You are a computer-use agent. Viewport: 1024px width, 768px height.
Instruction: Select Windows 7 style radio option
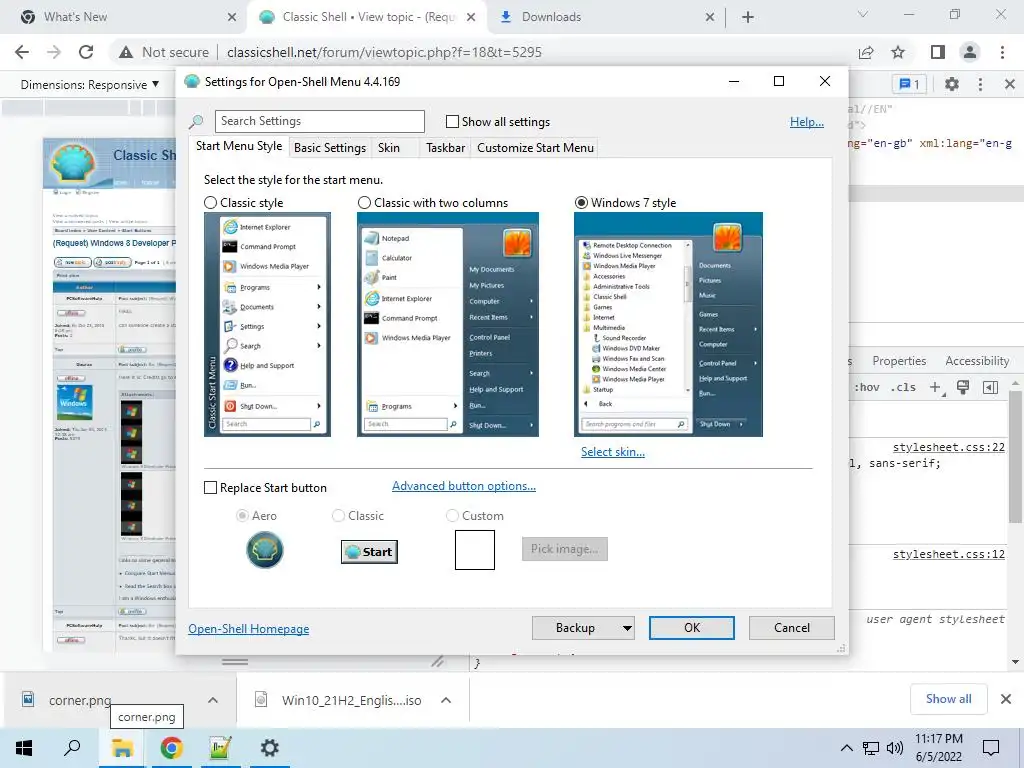coord(581,203)
